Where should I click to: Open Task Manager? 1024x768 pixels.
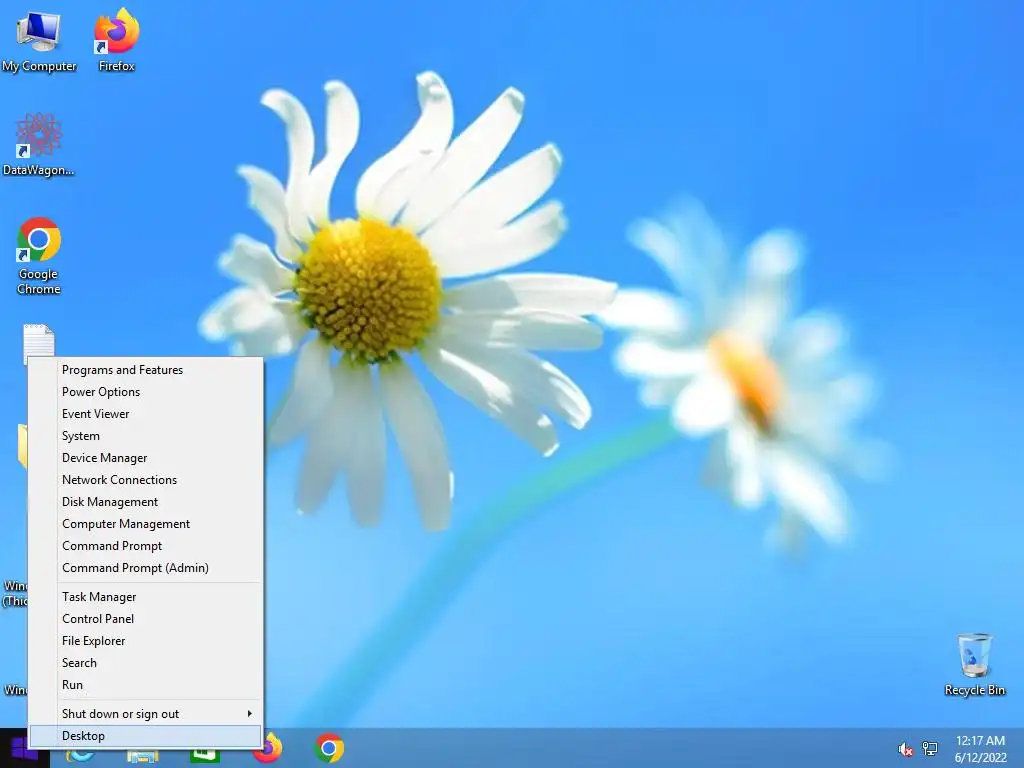(x=146, y=597)
